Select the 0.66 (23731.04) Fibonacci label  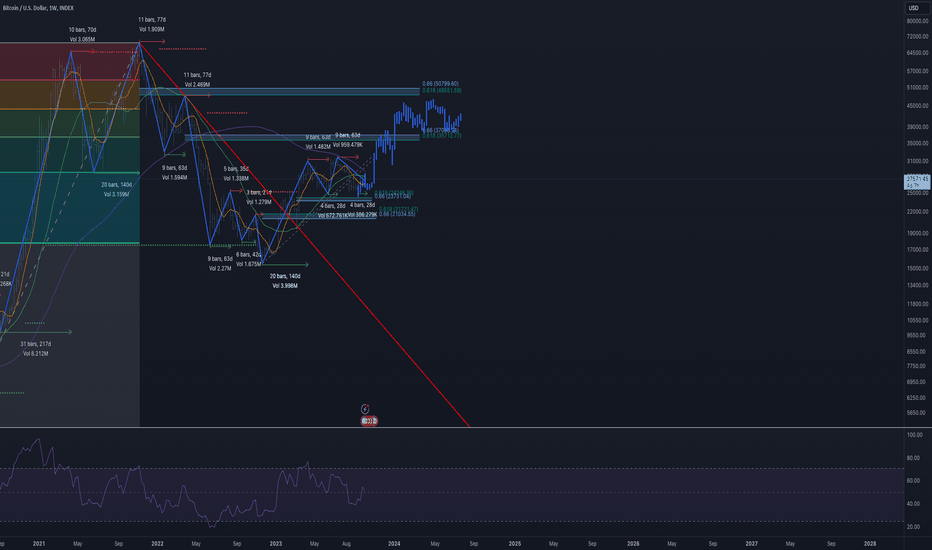[392, 196]
